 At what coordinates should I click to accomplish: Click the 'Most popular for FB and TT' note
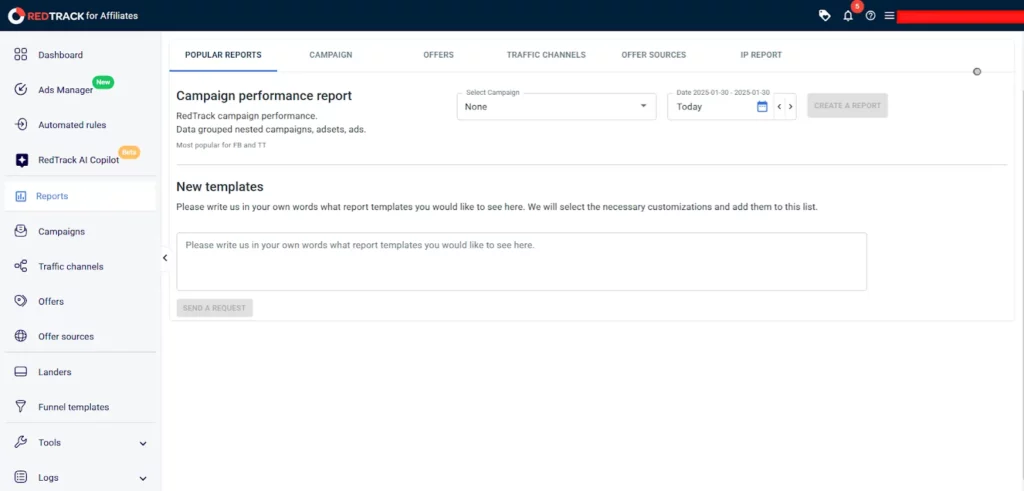coord(221,145)
